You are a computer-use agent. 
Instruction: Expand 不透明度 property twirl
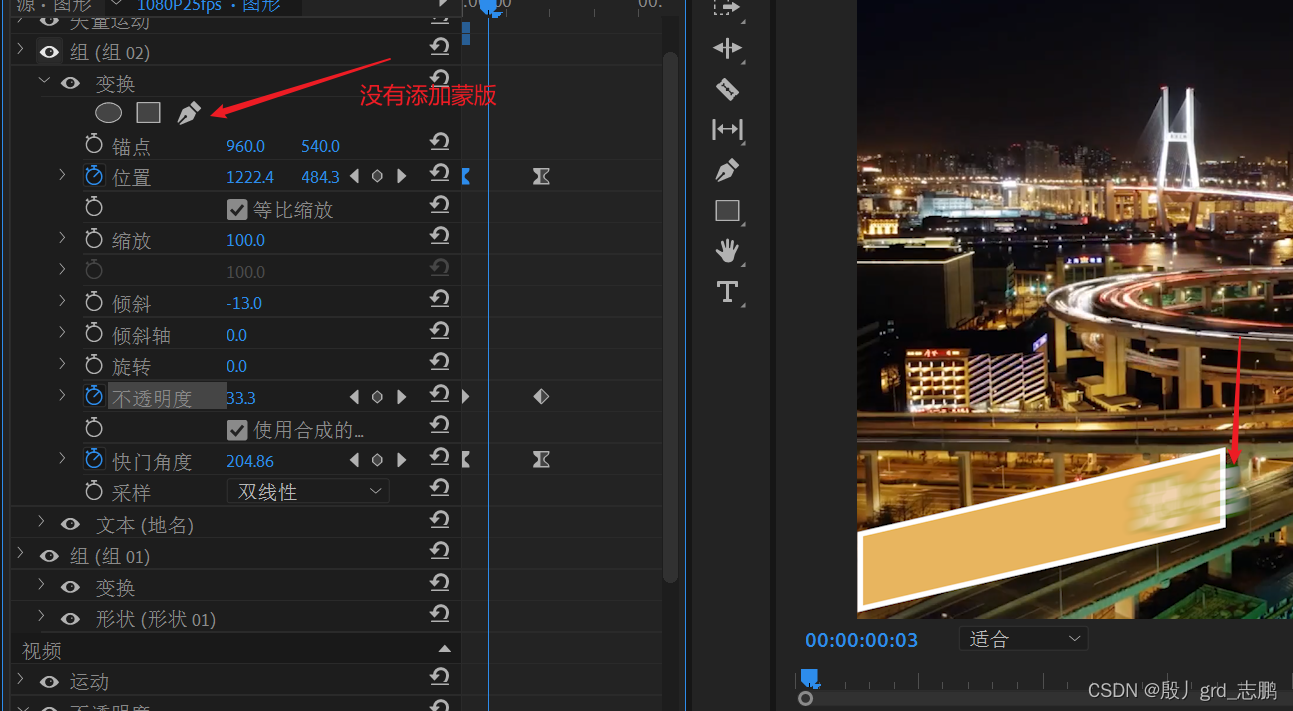click(62, 396)
